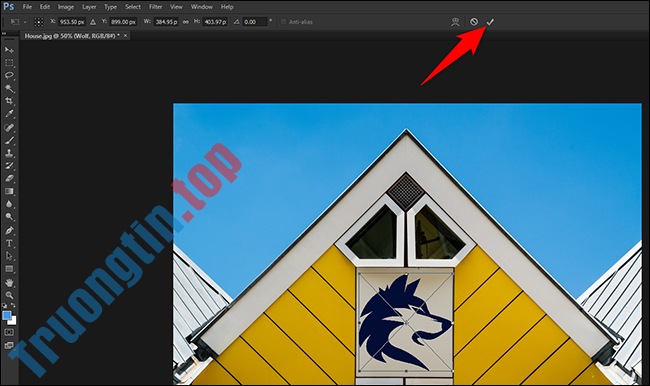Select the Hand tool
Screen dimensions: 650x386
9,283
